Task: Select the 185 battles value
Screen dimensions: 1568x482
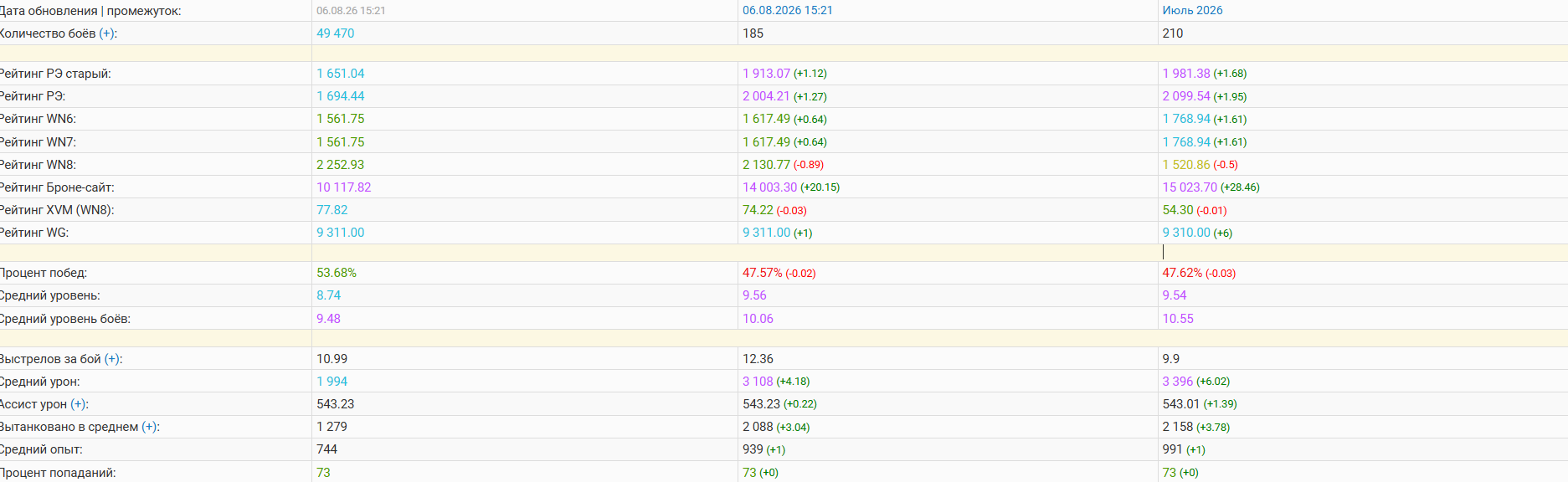Action: (x=753, y=33)
